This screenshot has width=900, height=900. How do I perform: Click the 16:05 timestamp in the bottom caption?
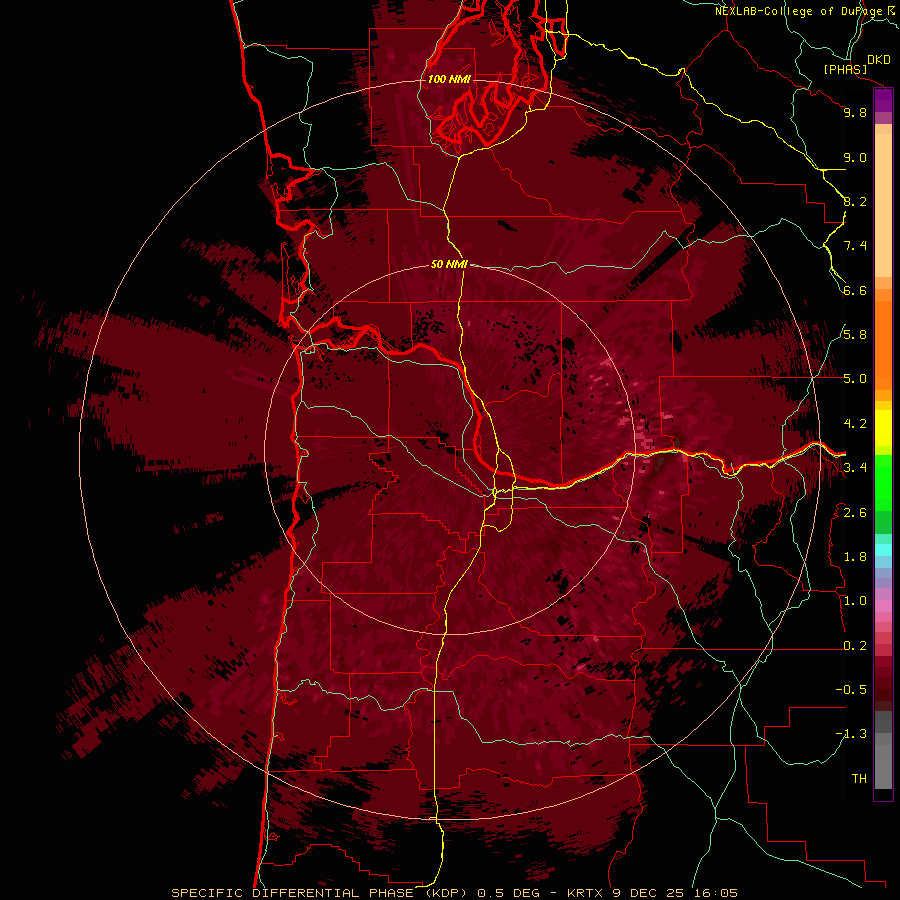pos(717,893)
